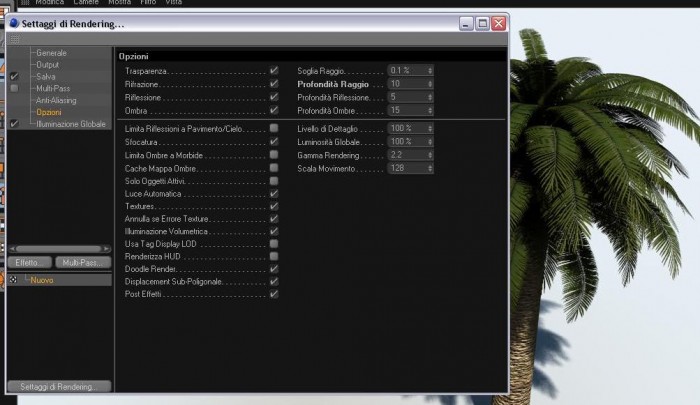
Task: Toggle the Trasparenza checkbox
Action: click(x=274, y=71)
